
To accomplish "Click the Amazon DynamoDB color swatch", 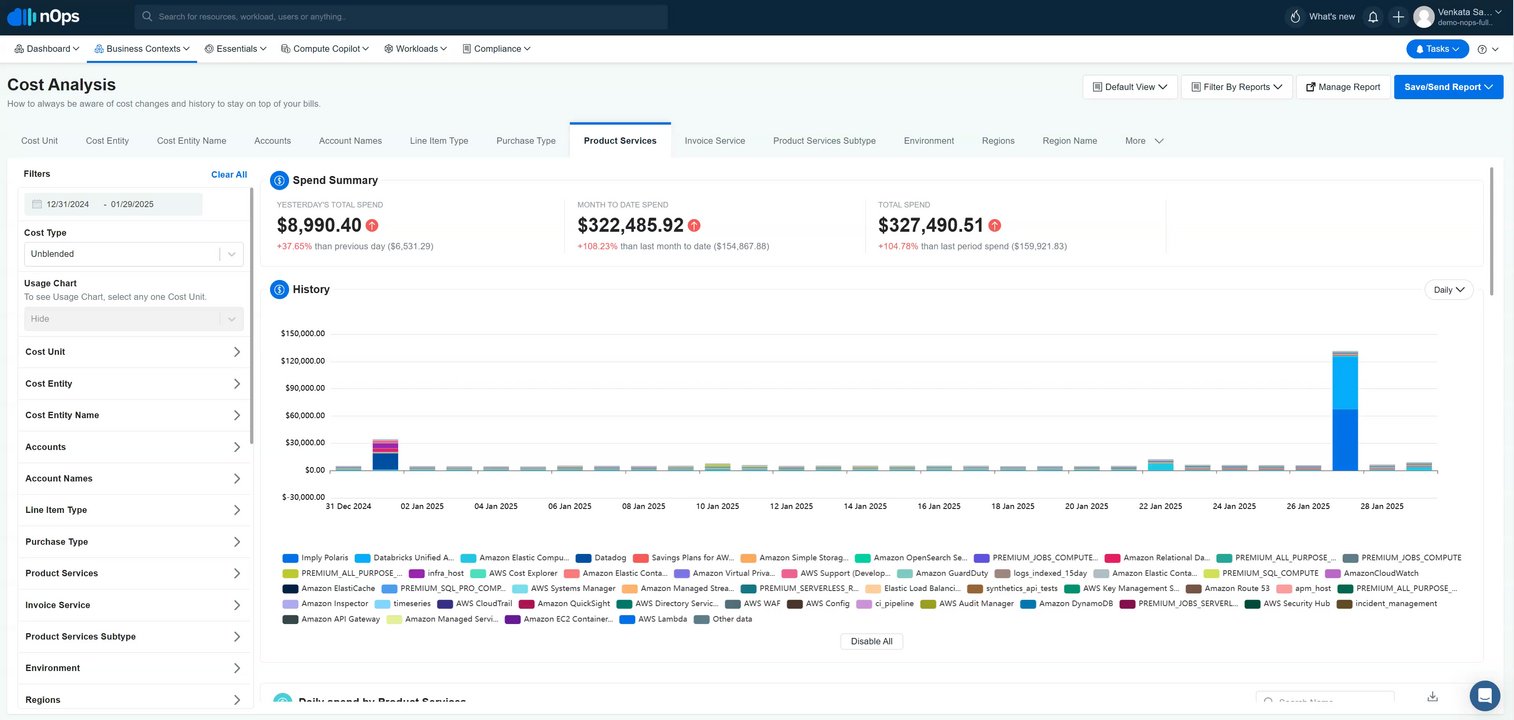I will pyautogui.click(x=1028, y=604).
